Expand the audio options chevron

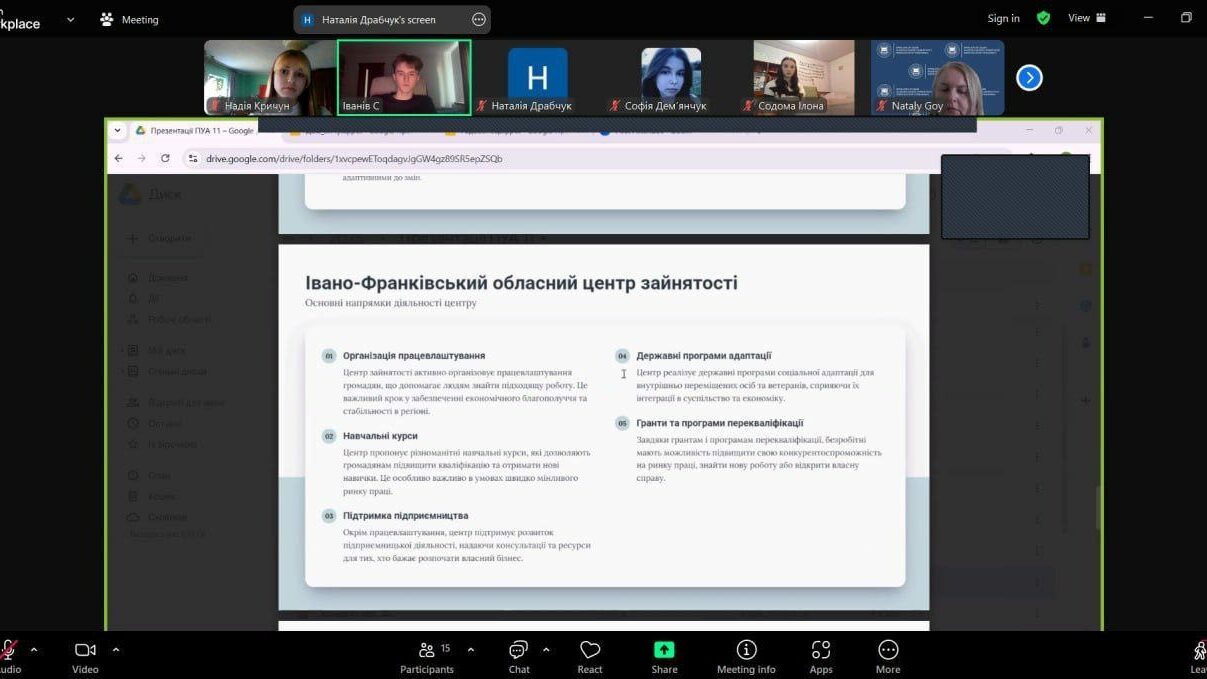pyautogui.click(x=34, y=649)
